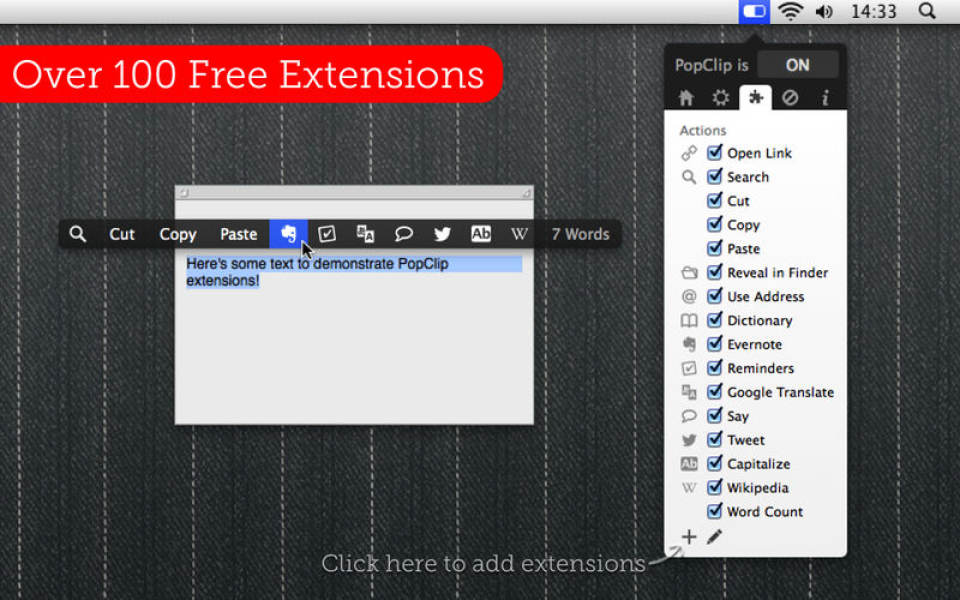
Task: Switch to the Home tab in PopClip
Action: tap(686, 98)
